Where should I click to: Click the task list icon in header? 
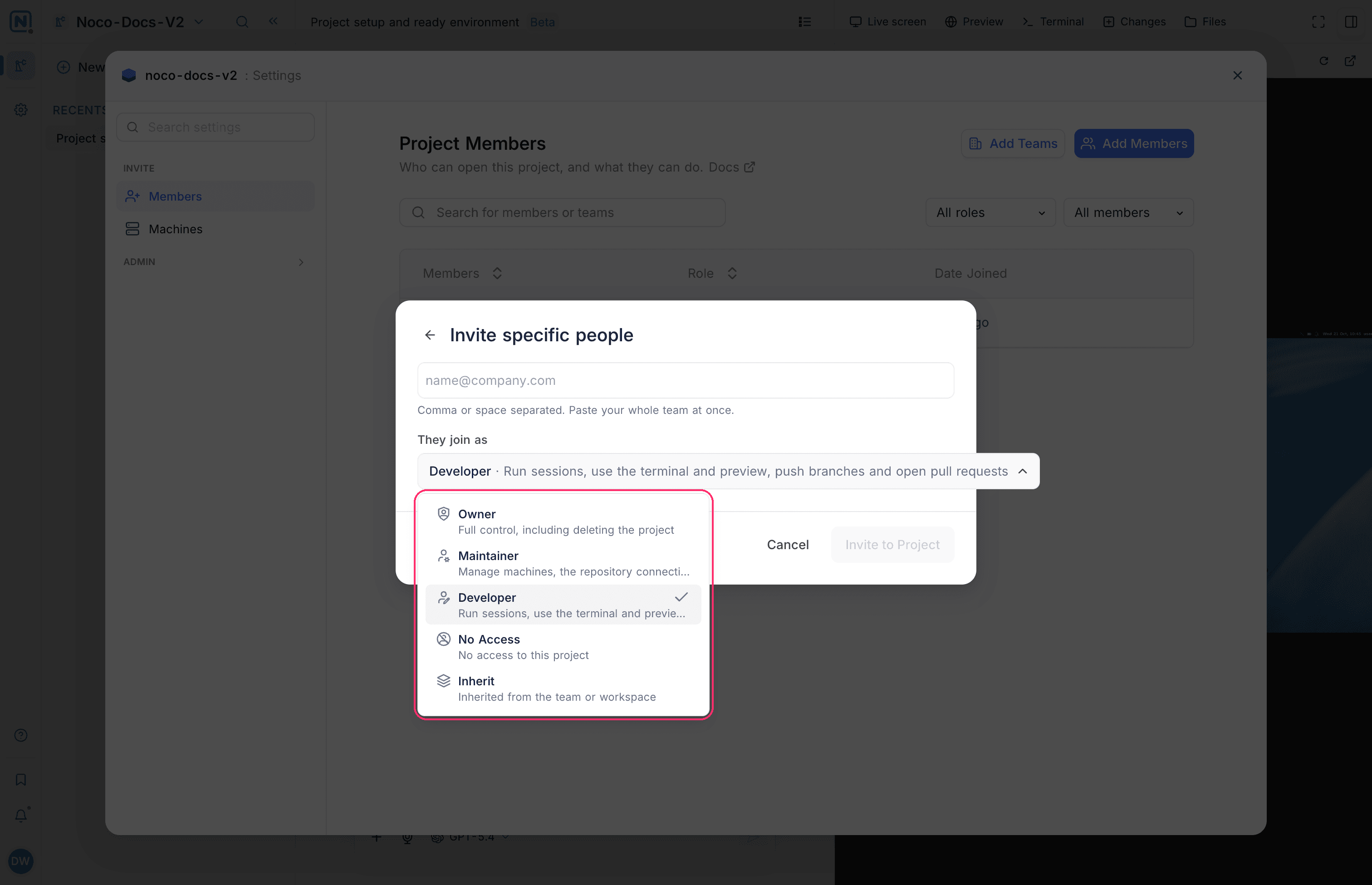805,22
